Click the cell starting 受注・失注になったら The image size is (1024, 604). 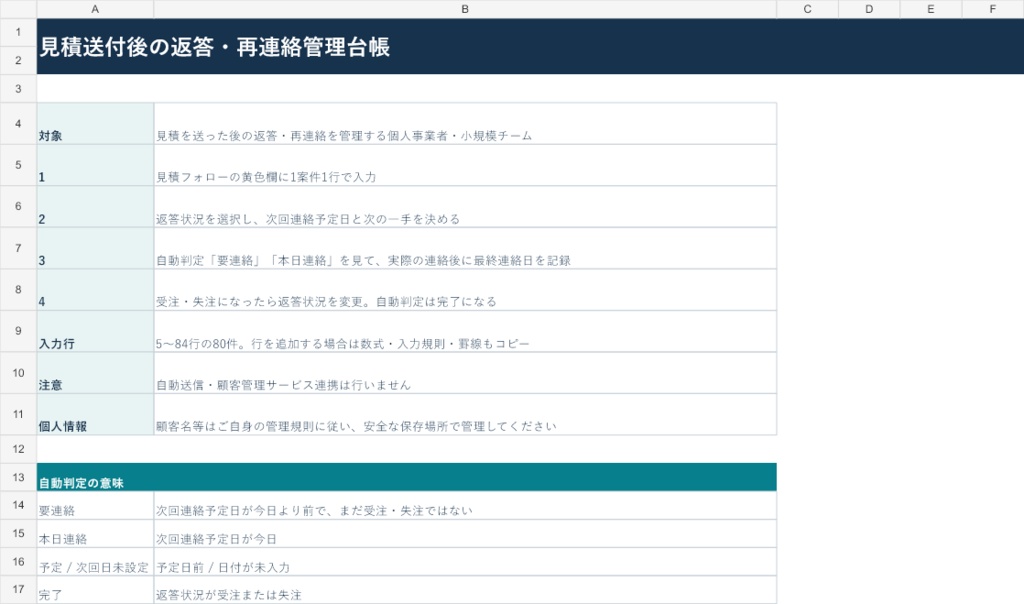point(465,289)
